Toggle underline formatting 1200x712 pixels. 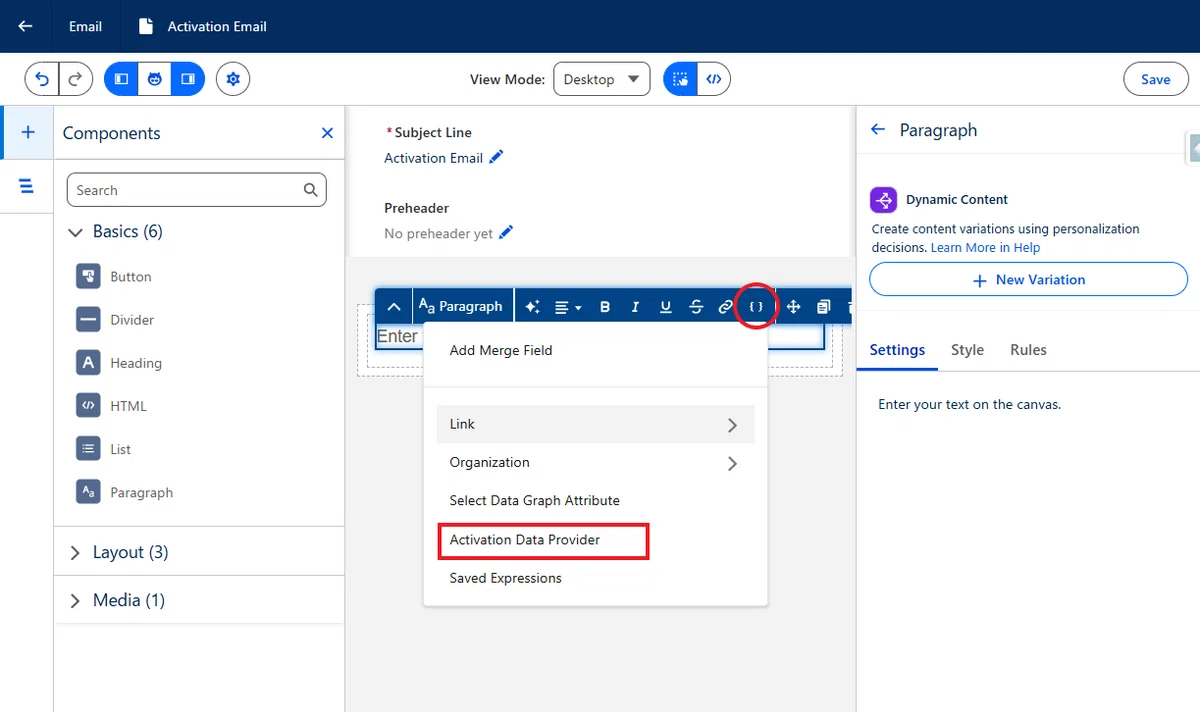point(665,307)
